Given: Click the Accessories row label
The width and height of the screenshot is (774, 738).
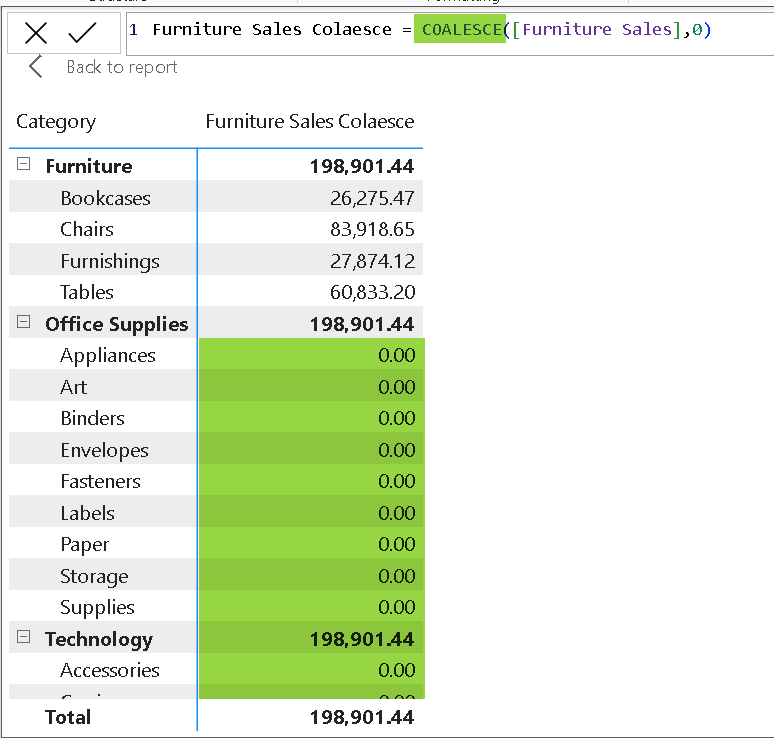Looking at the screenshot, I should pos(109,670).
